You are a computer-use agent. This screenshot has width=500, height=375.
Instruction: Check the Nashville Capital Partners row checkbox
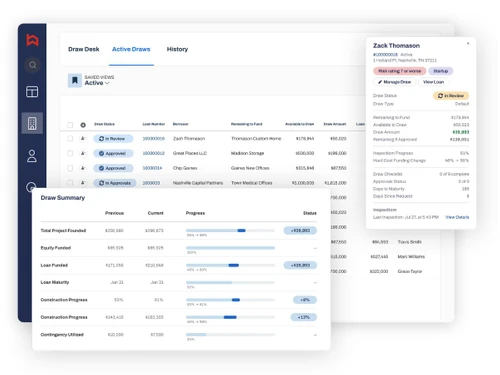coord(70,183)
